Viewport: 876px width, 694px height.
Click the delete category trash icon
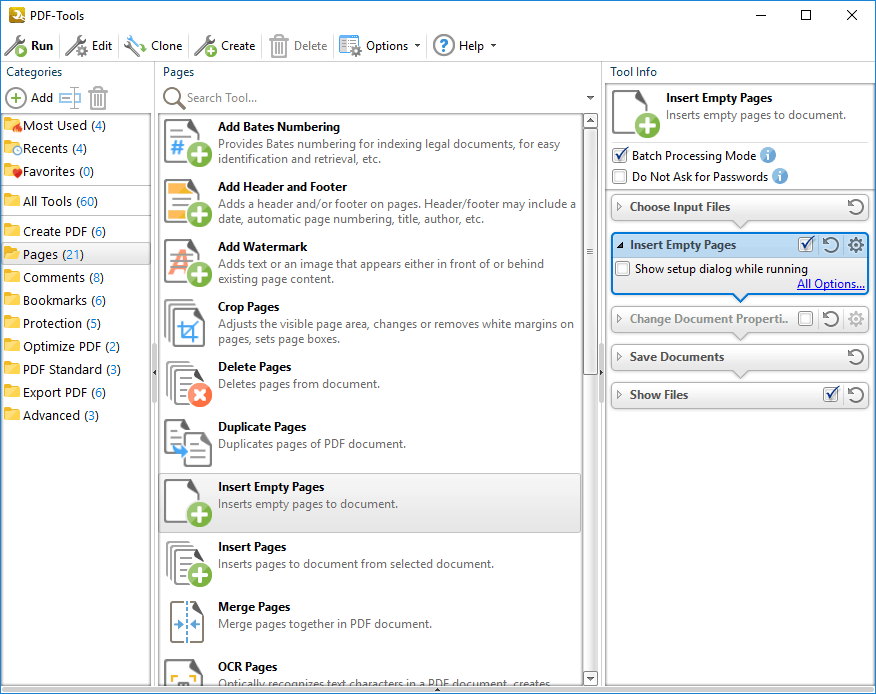(x=98, y=98)
